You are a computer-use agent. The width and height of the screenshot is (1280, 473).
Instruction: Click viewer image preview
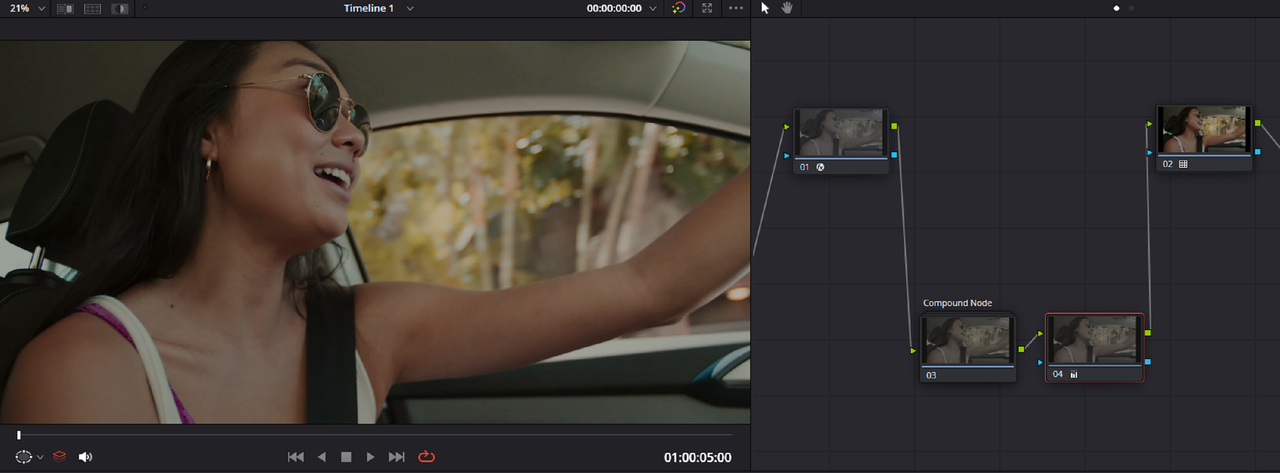[375, 231]
